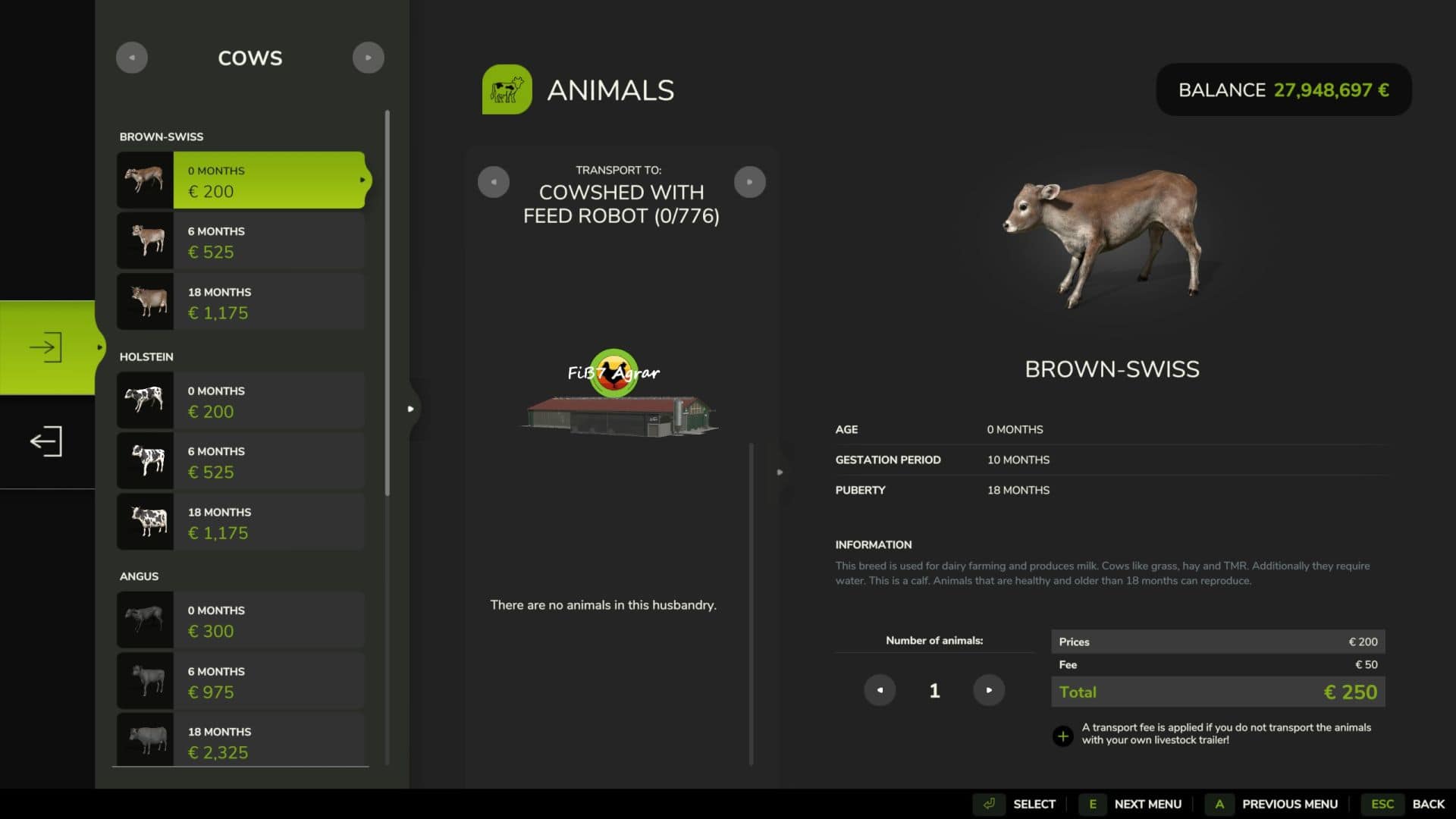Click the cow list vertical scrollbar
Screen dimensions: 1456x819
pos(388,303)
